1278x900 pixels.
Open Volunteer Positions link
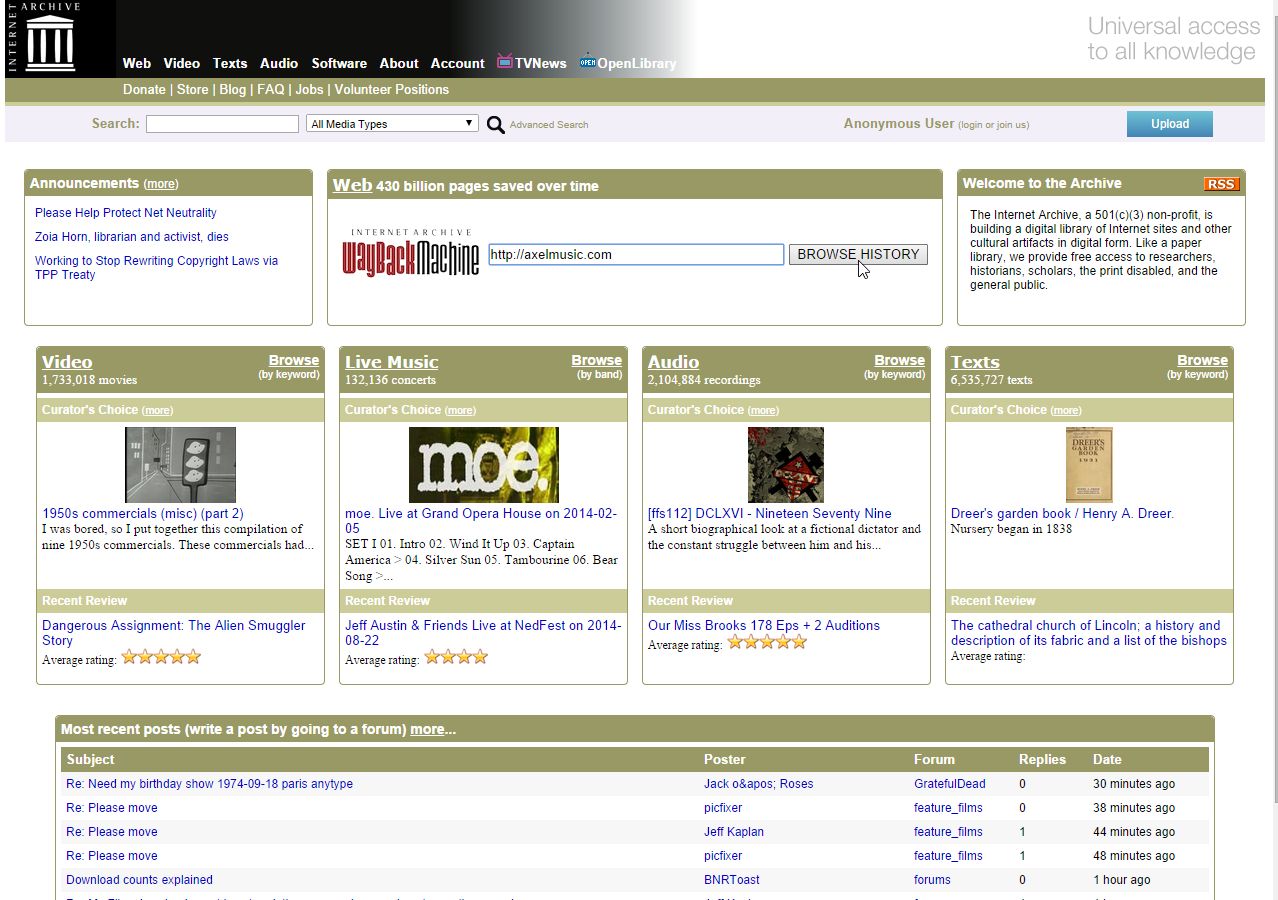[391, 89]
